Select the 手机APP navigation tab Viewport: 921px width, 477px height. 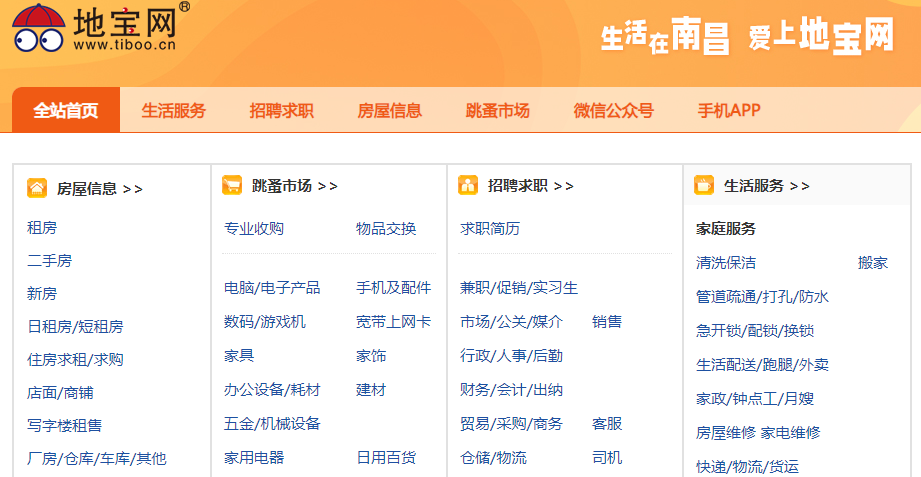(x=729, y=110)
